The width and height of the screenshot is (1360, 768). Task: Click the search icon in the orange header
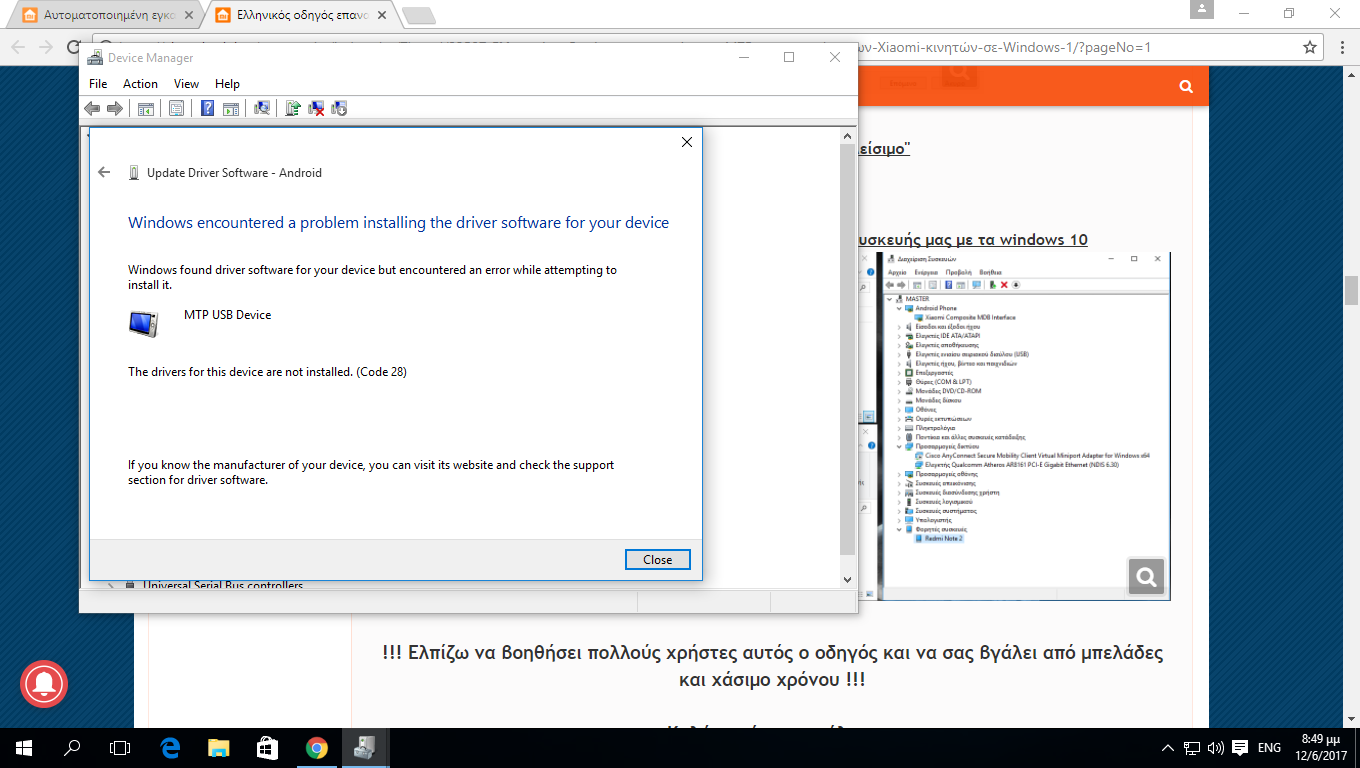click(1186, 87)
